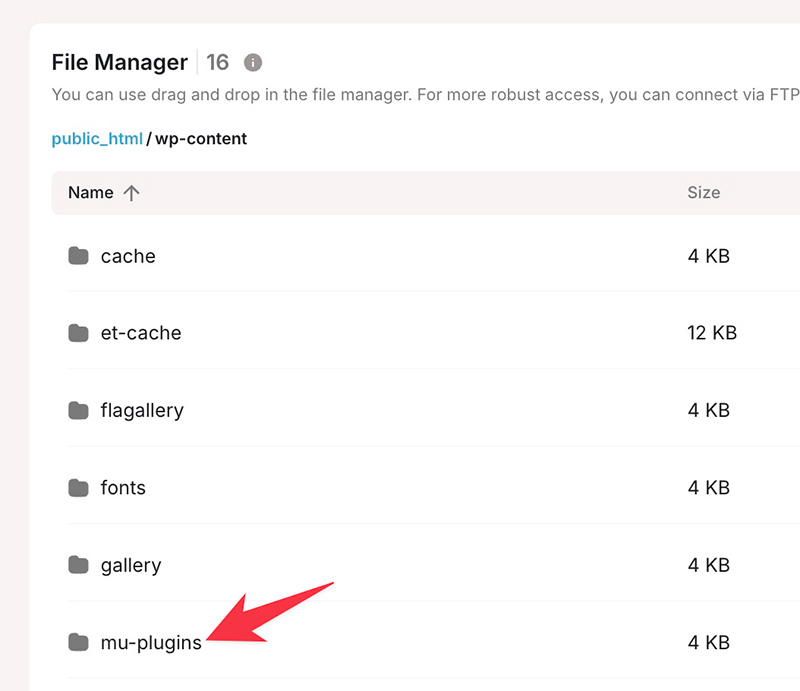800x691 pixels.
Task: Click the info icon beside File Manager count
Action: pos(253,63)
